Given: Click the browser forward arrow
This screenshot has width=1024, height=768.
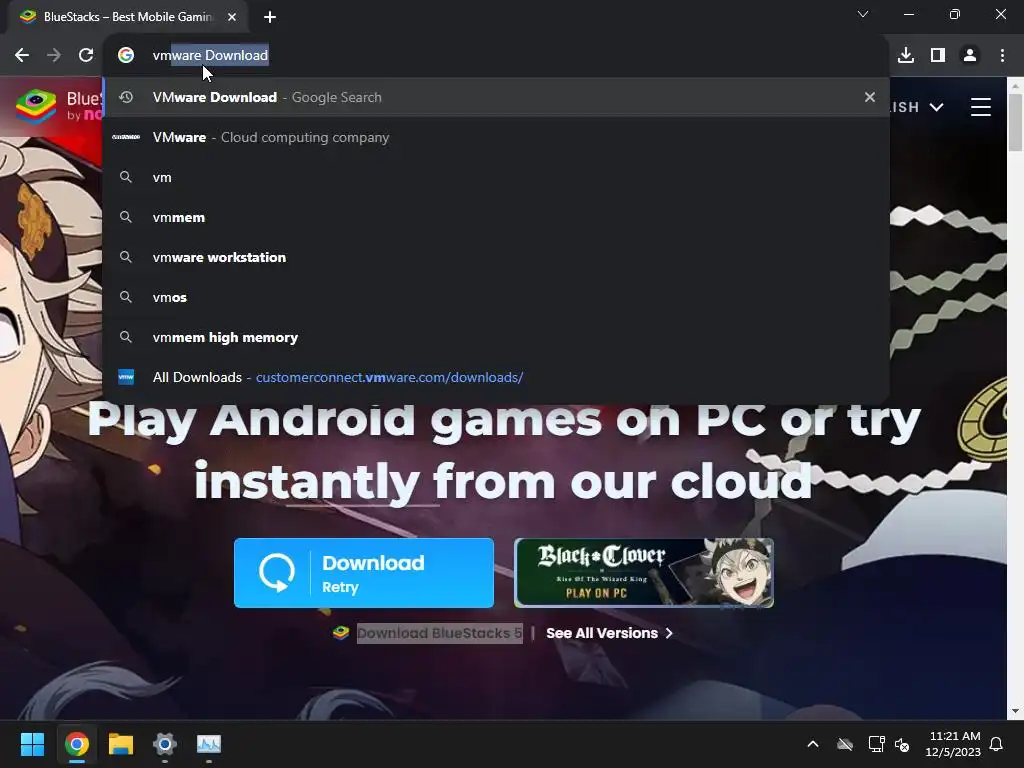Looking at the screenshot, I should point(54,56).
